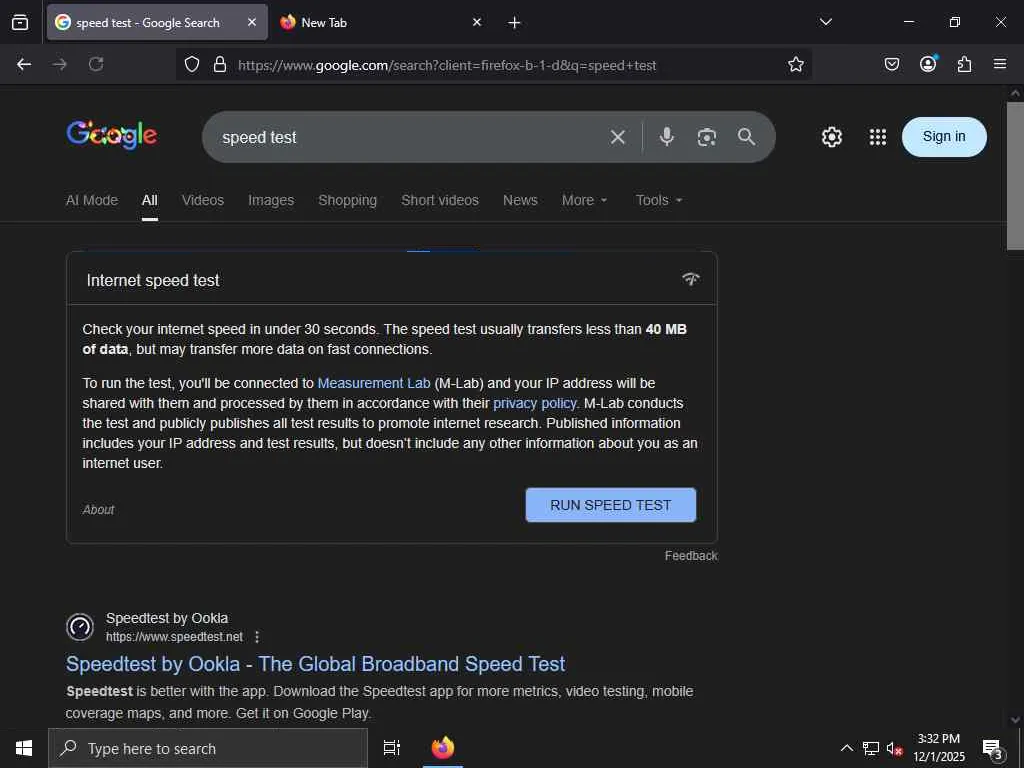Image resolution: width=1024 pixels, height=768 pixels.
Task: Clear the search box text
Action: pyautogui.click(x=618, y=137)
